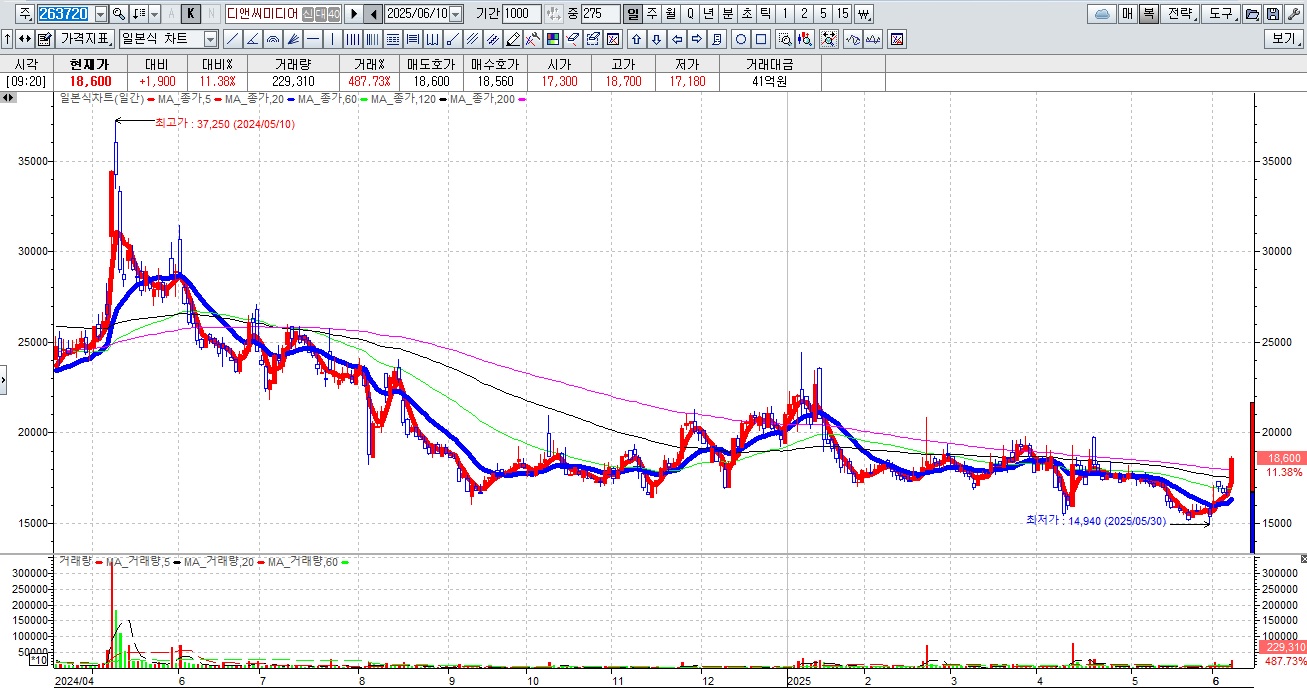The width and height of the screenshot is (1307, 688).
Task: Open the 도구 tools menu
Action: coord(1220,14)
